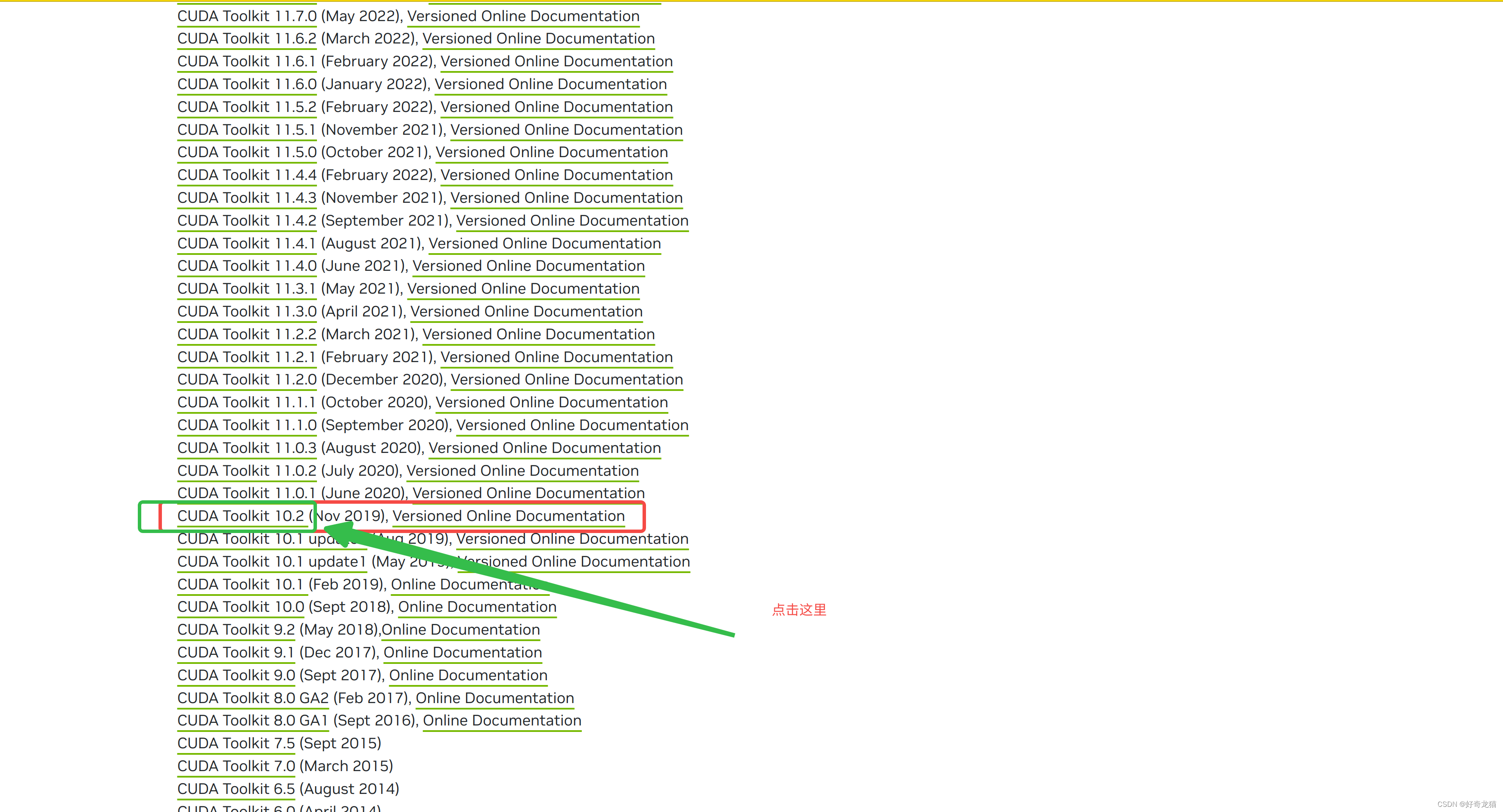Click the CUDA Toolkit 11.1.1 link
The height and width of the screenshot is (812, 1503).
(x=247, y=403)
